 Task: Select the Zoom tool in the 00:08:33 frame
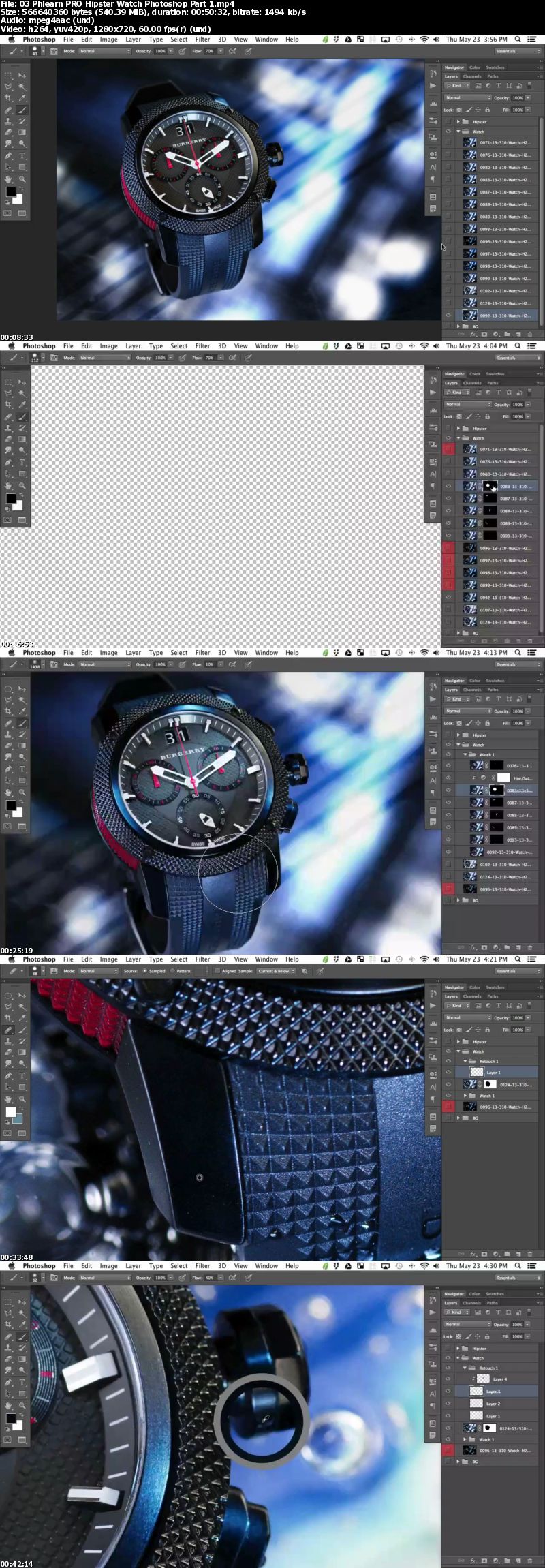22,179
